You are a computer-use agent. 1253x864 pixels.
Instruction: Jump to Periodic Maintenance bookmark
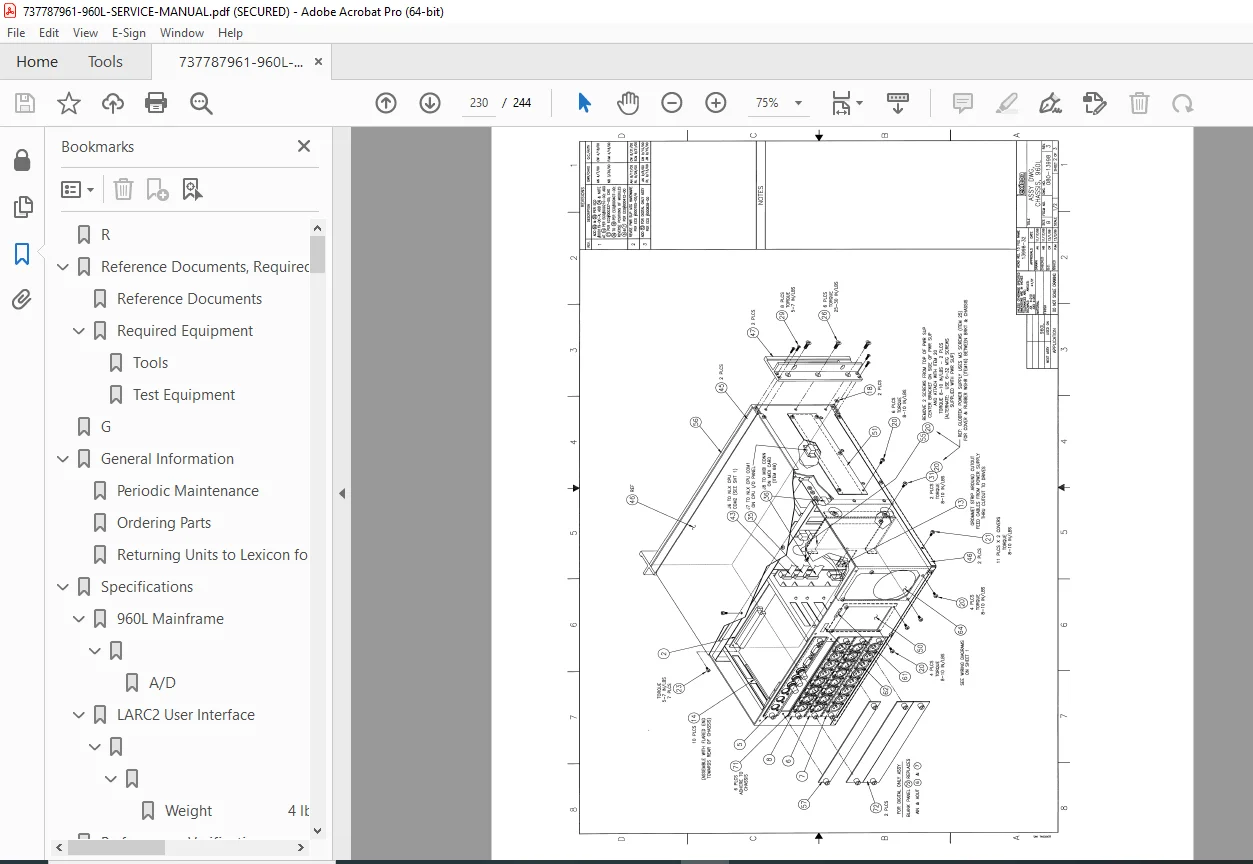click(x=188, y=491)
